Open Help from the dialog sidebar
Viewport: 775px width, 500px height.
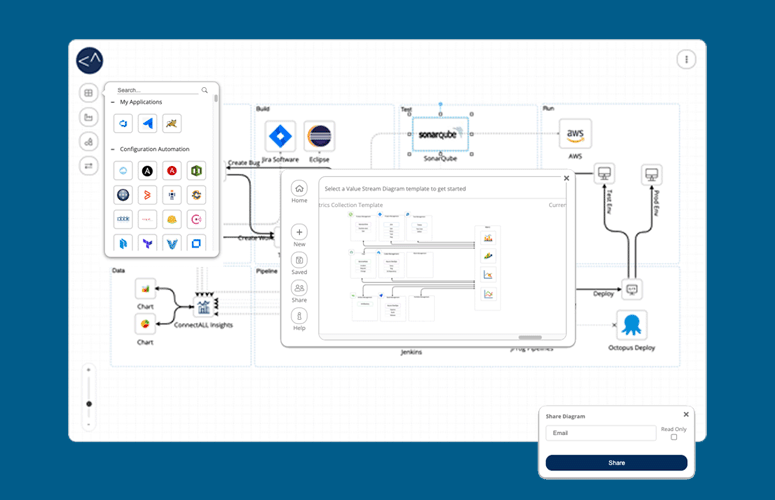click(x=299, y=316)
